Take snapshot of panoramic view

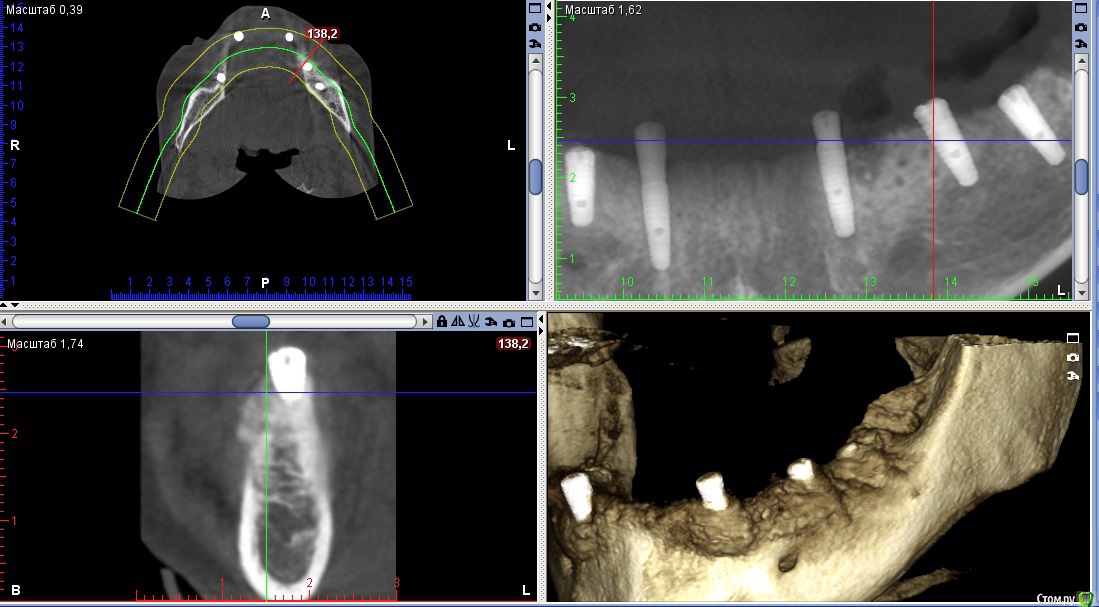(1080, 26)
